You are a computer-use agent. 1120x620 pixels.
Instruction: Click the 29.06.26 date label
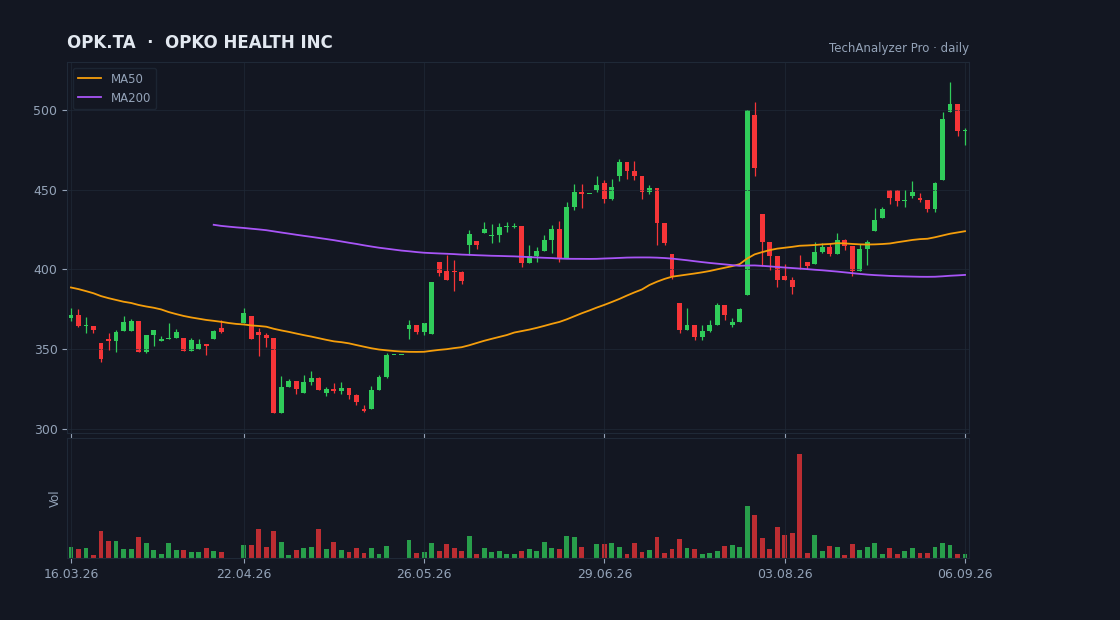pos(604,574)
